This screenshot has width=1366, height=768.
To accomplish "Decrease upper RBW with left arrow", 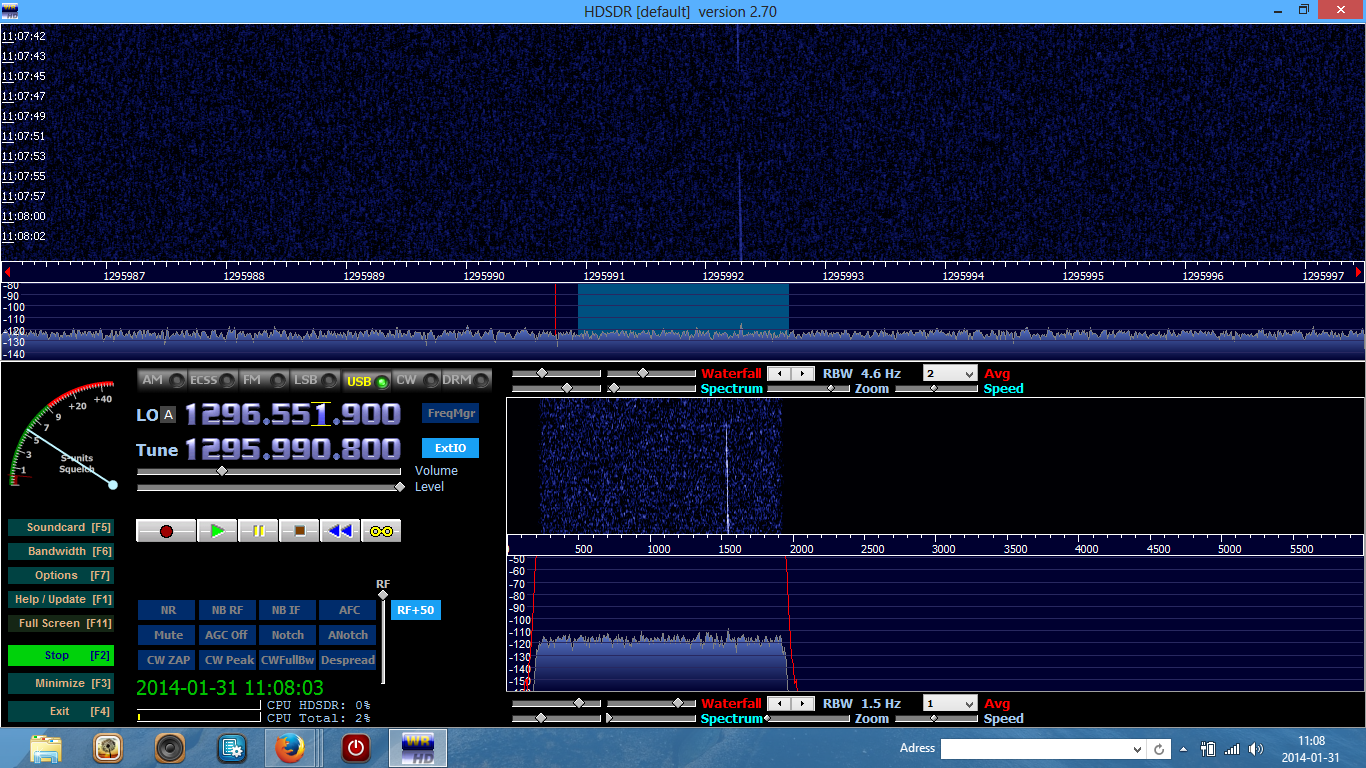I will pos(779,373).
